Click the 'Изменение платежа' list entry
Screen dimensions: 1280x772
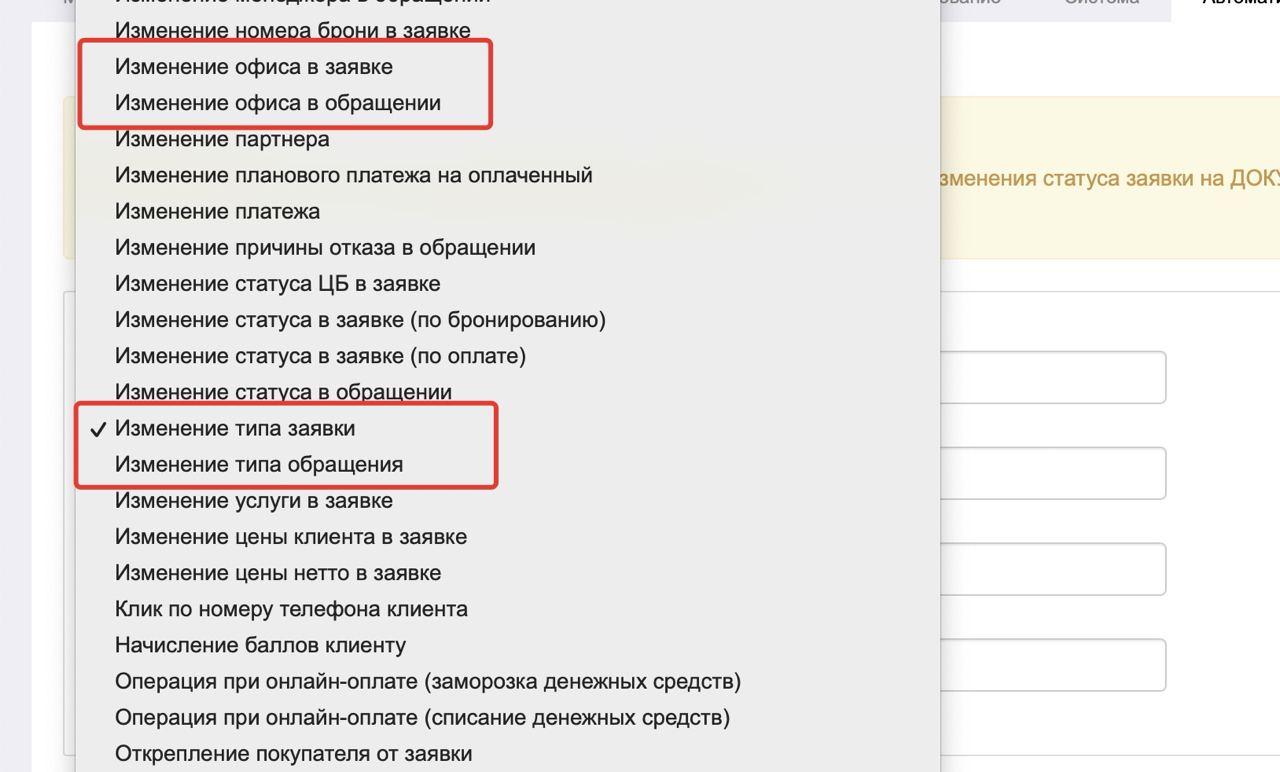[x=217, y=211]
